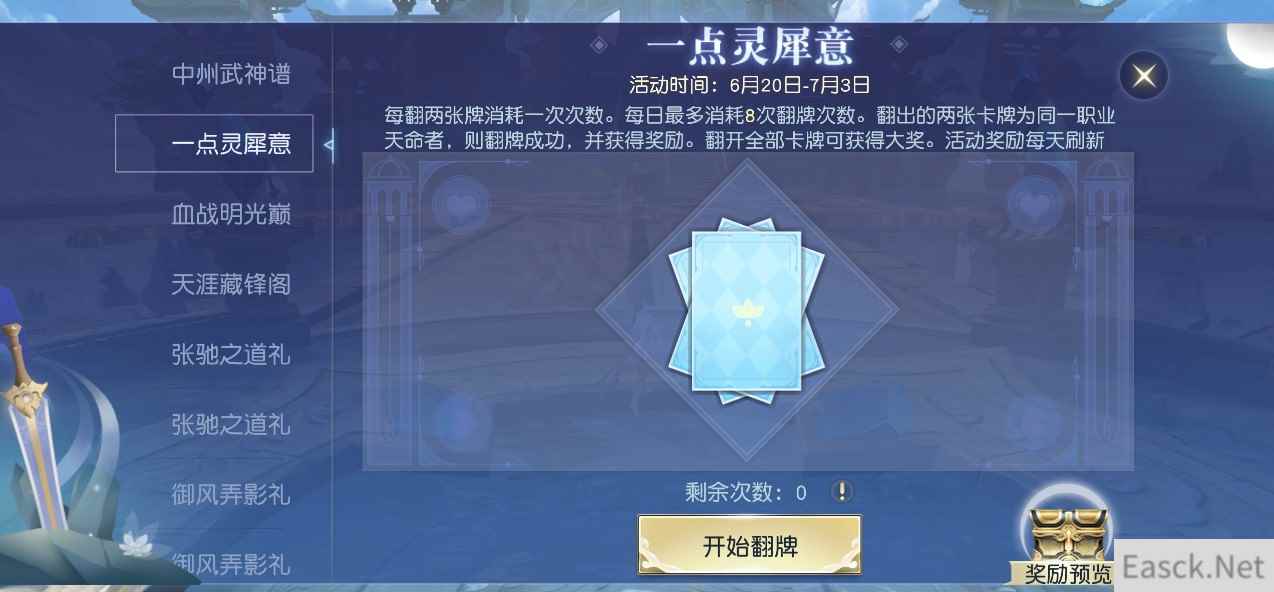The image size is (1274, 592).
Task: Tap the bottom-right faded card slot
Action: (x=1035, y=420)
